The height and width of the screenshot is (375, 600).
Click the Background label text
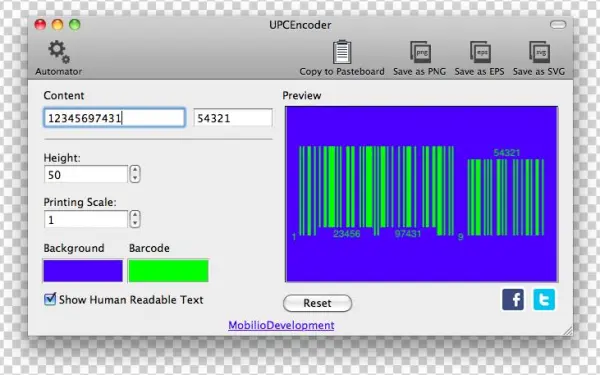[74, 248]
